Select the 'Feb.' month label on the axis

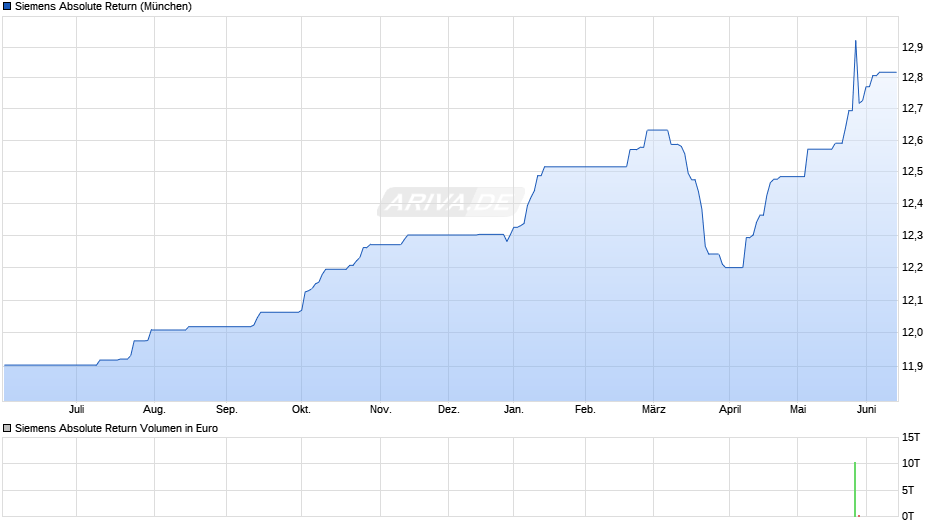pyautogui.click(x=585, y=410)
